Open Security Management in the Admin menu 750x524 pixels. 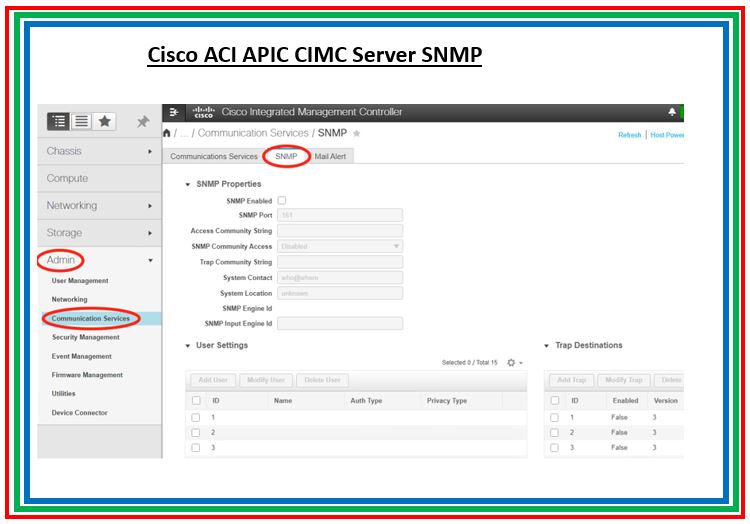point(85,337)
